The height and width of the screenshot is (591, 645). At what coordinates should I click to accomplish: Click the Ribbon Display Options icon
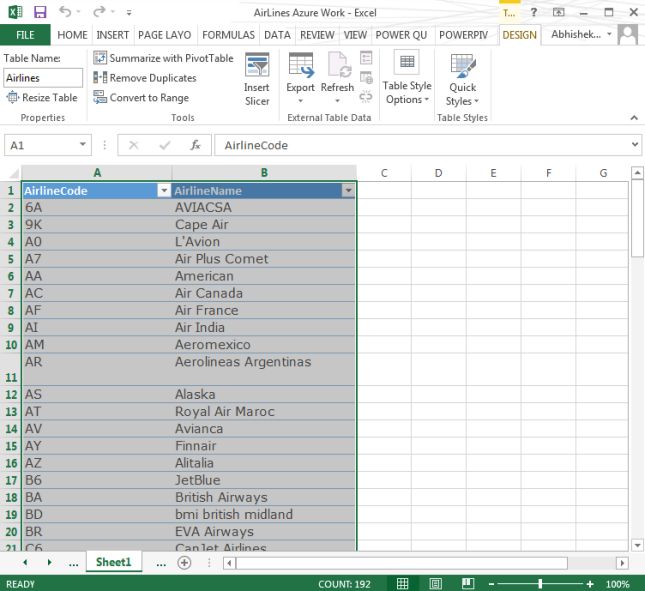point(558,12)
